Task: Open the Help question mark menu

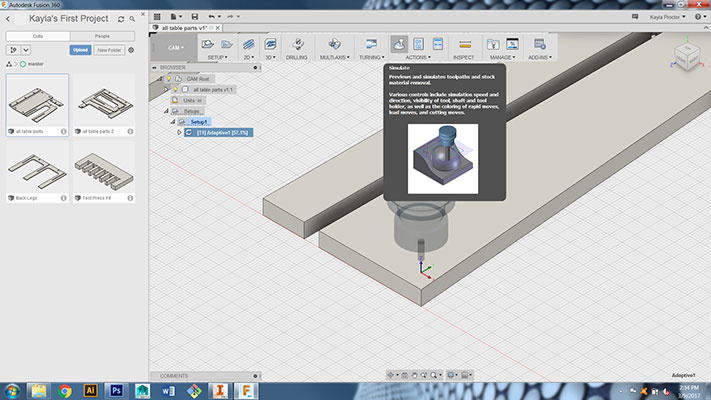Action: [699, 17]
